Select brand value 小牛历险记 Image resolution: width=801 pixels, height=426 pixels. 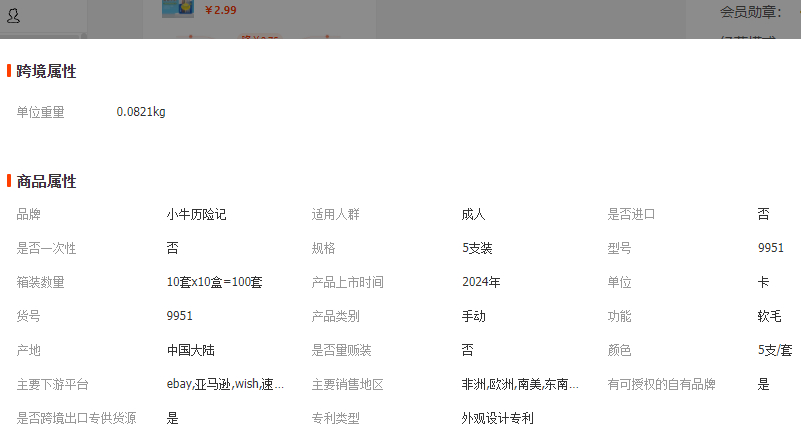[197, 214]
